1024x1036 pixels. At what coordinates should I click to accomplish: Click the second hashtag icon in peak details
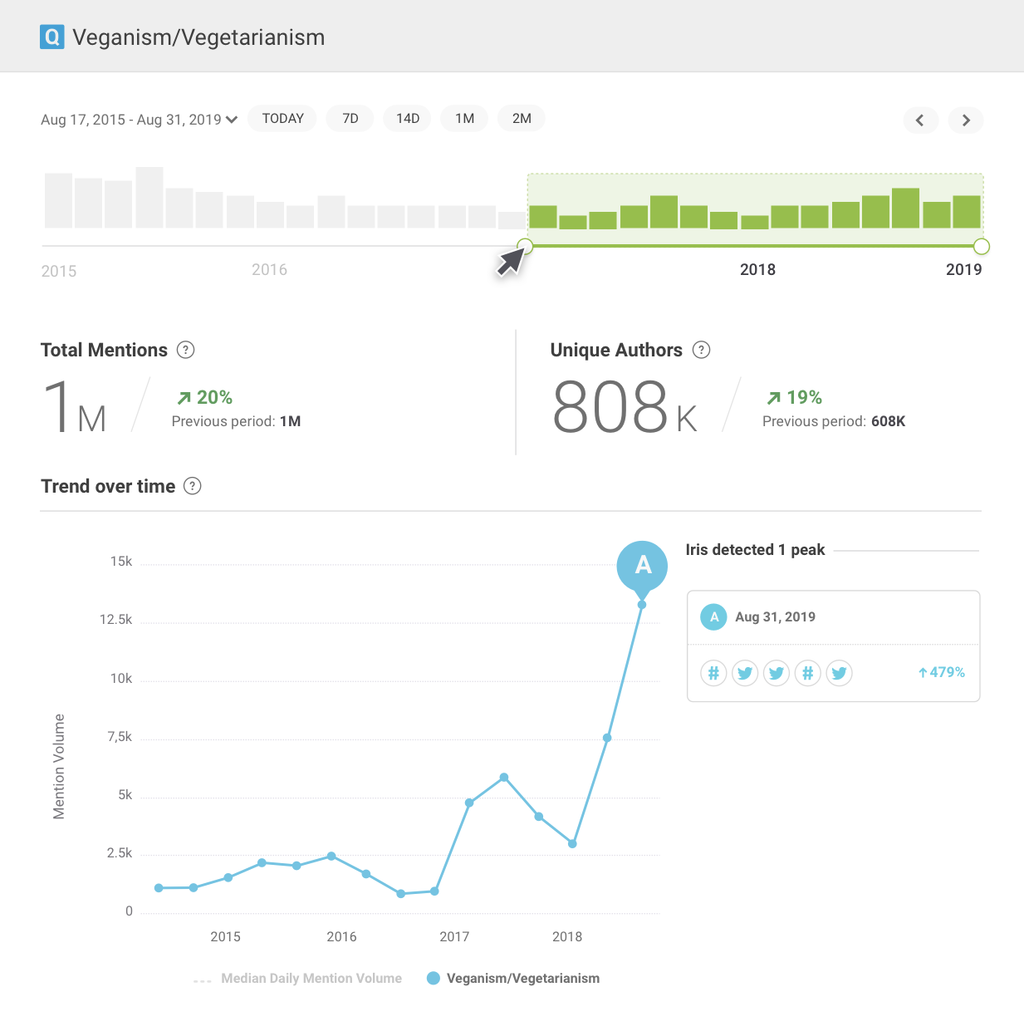(x=808, y=673)
